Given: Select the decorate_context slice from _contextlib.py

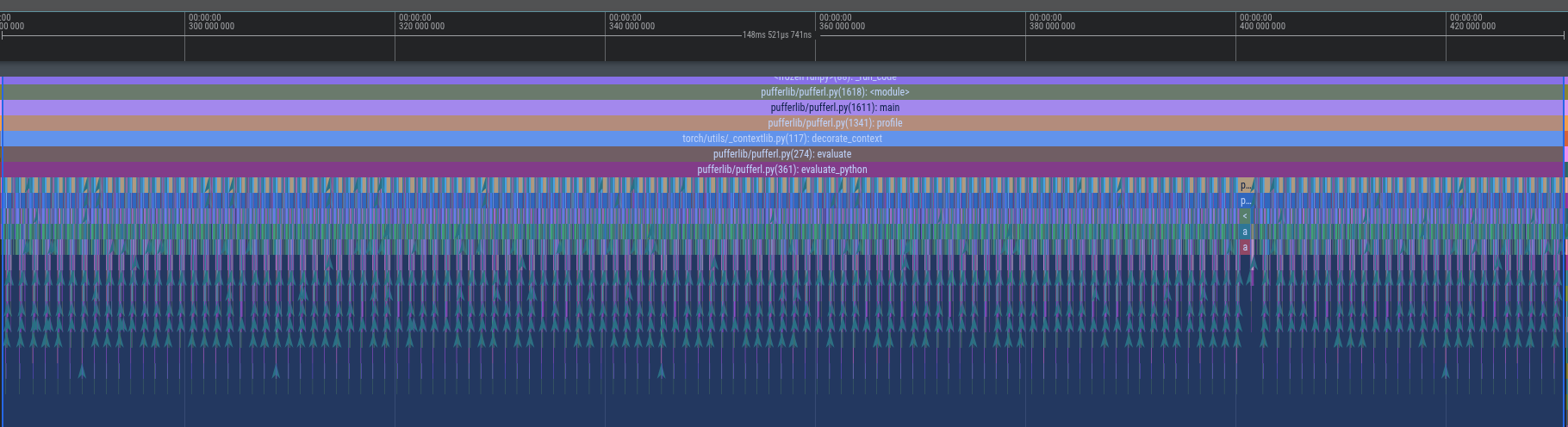Looking at the screenshot, I should tap(784, 139).
